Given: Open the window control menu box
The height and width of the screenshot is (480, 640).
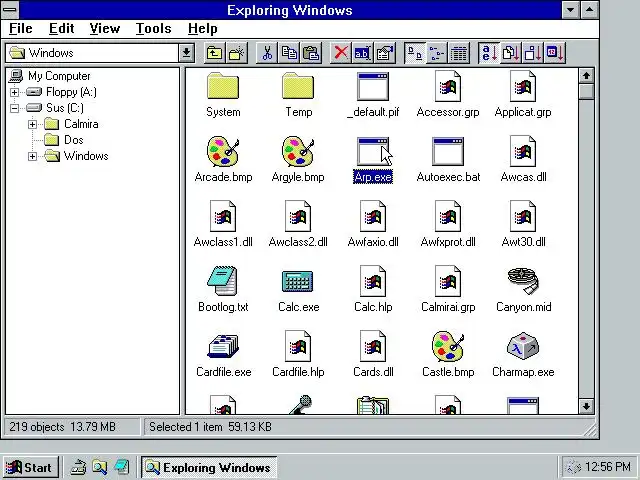Looking at the screenshot, I should tap(10, 9).
